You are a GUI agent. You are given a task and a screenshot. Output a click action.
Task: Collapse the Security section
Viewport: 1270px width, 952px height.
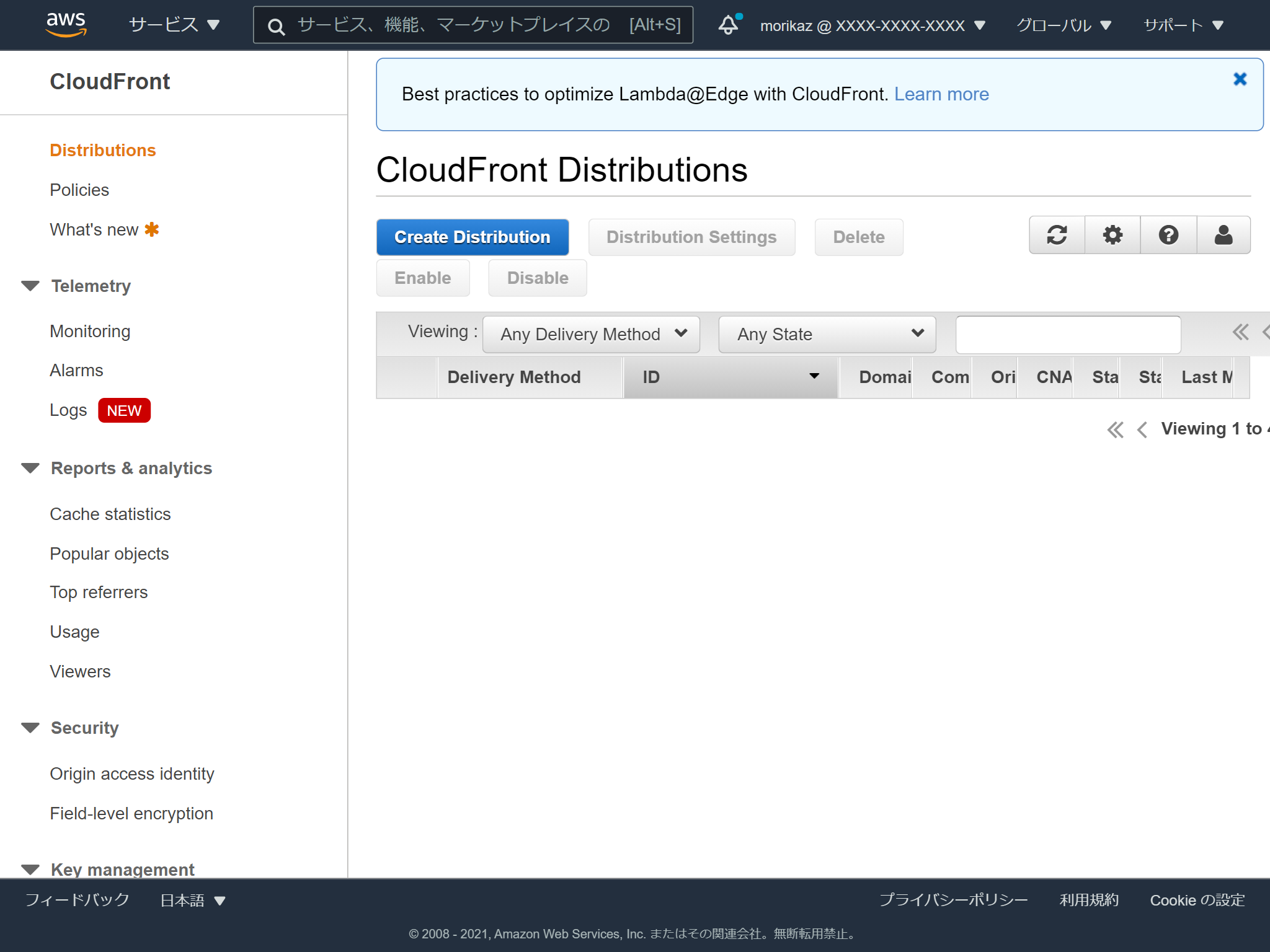coord(30,728)
